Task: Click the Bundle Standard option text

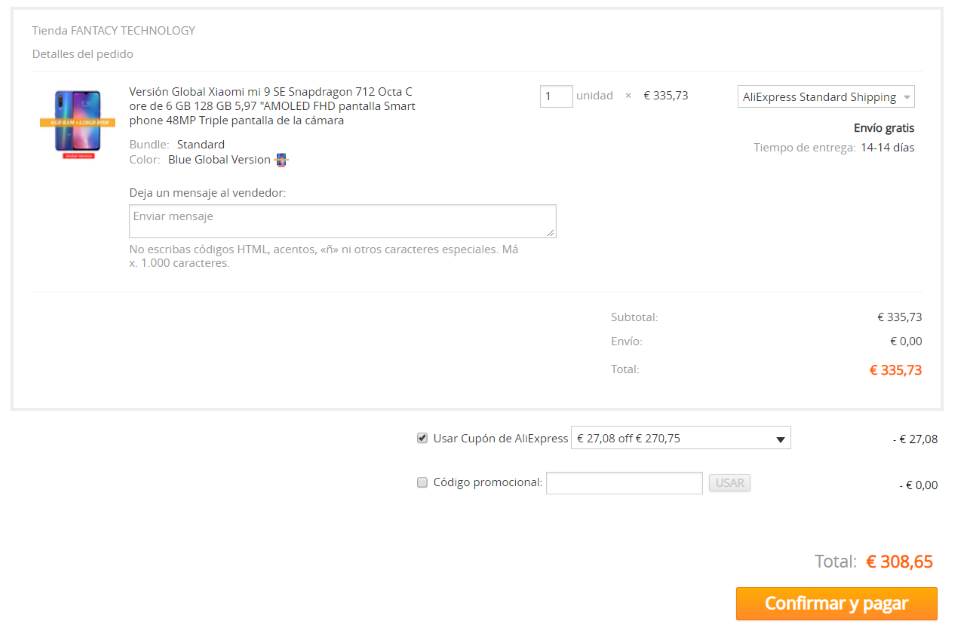Action: (200, 144)
